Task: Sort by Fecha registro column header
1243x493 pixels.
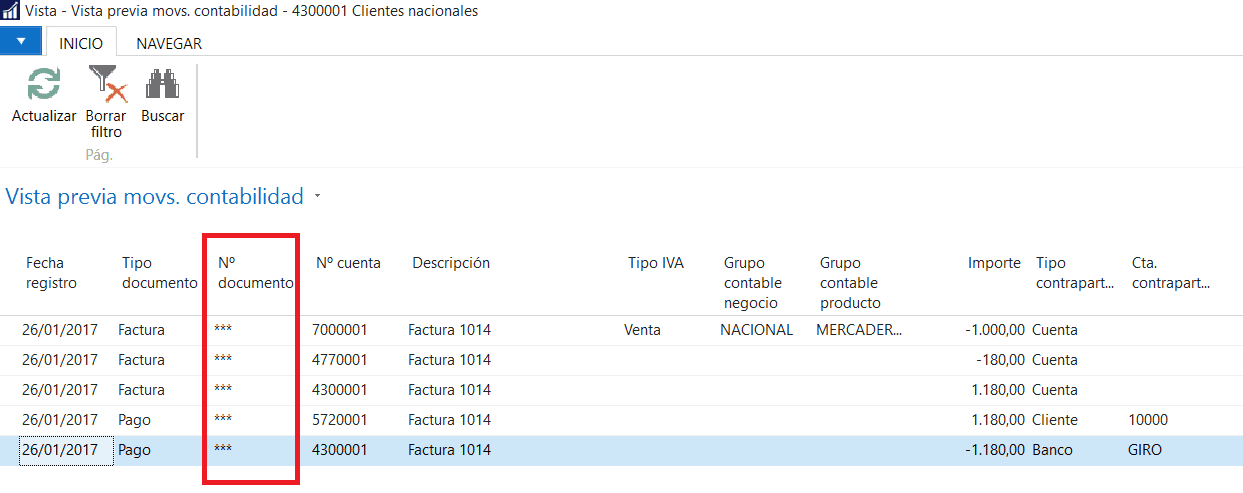Action: coord(51,273)
